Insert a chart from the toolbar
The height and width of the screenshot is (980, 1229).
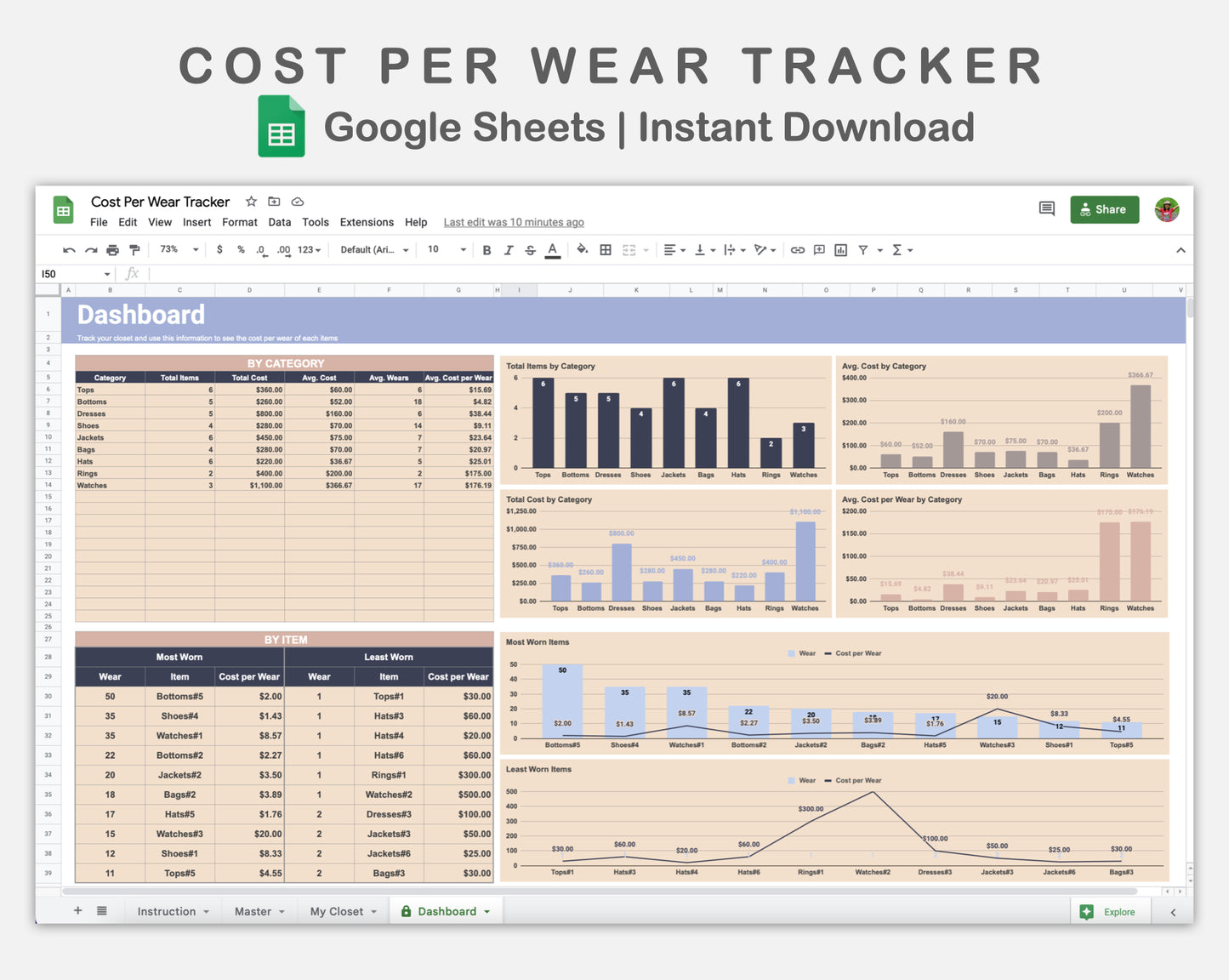click(840, 249)
